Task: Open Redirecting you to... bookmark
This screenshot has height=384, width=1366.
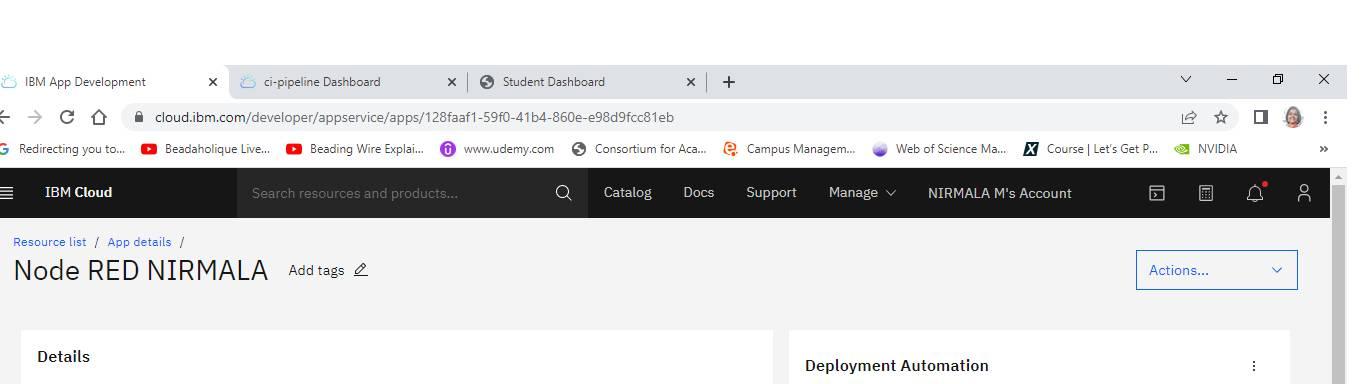Action: 62,149
